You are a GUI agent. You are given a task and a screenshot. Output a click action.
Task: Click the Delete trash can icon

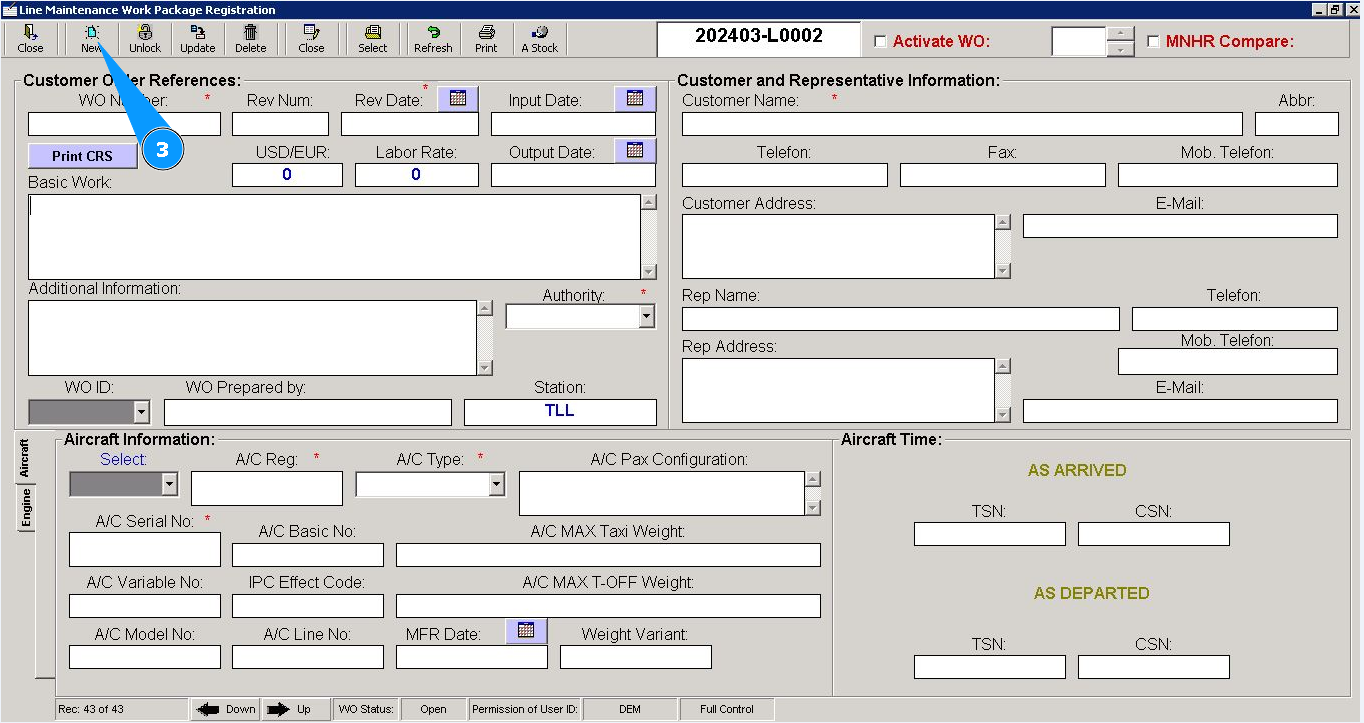tap(250, 38)
